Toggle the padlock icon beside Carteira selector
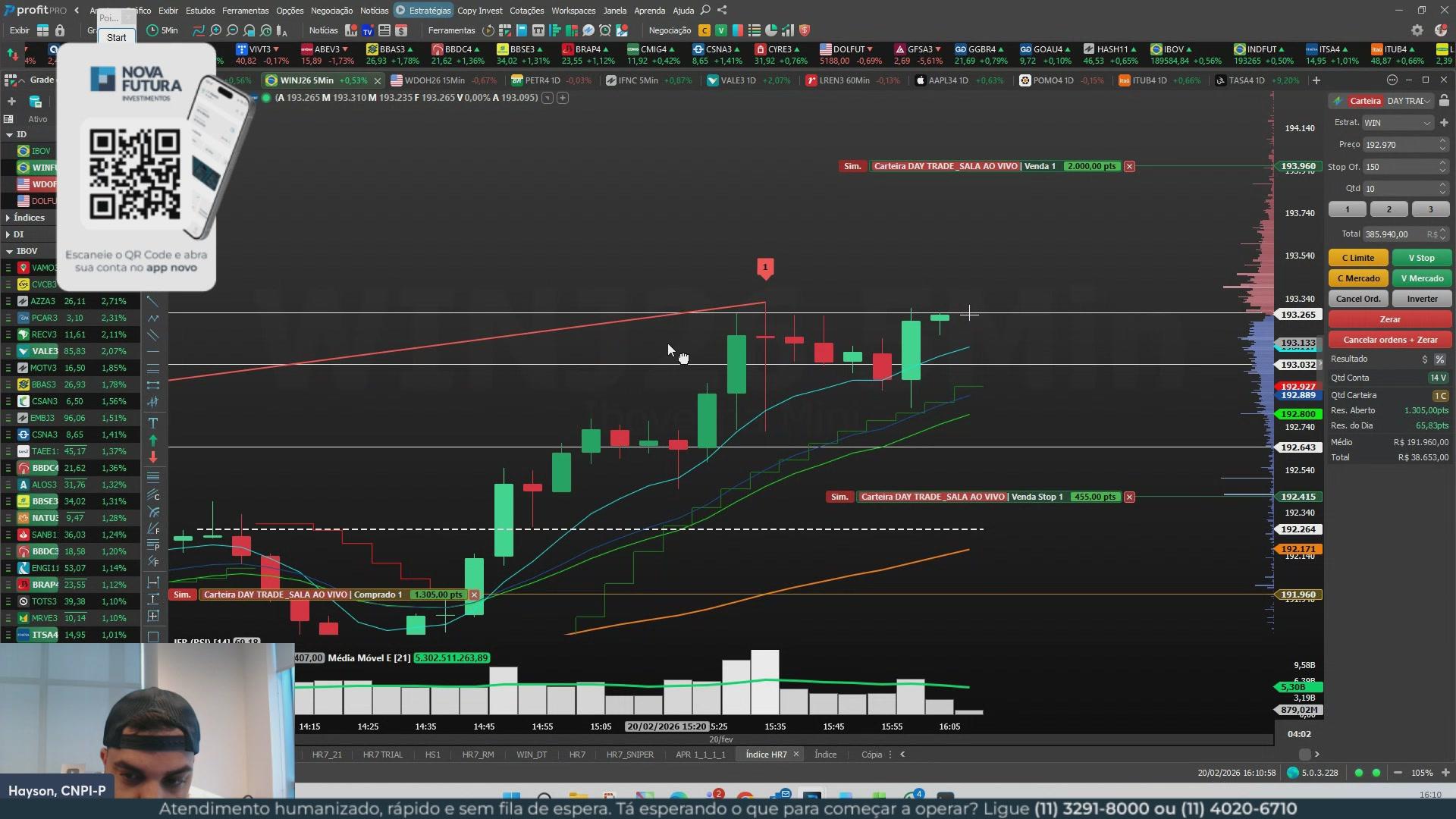The width and height of the screenshot is (1456, 819). pos(1444,101)
